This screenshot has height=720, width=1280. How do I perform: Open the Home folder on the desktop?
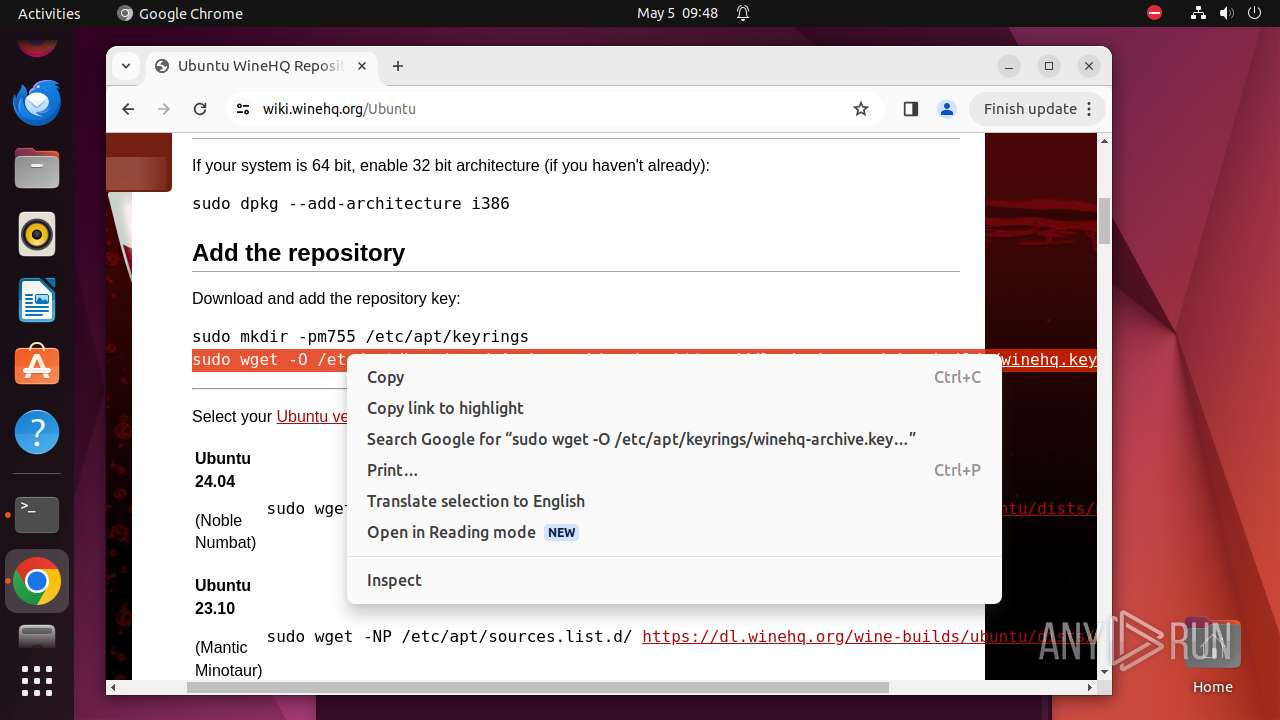click(1212, 655)
